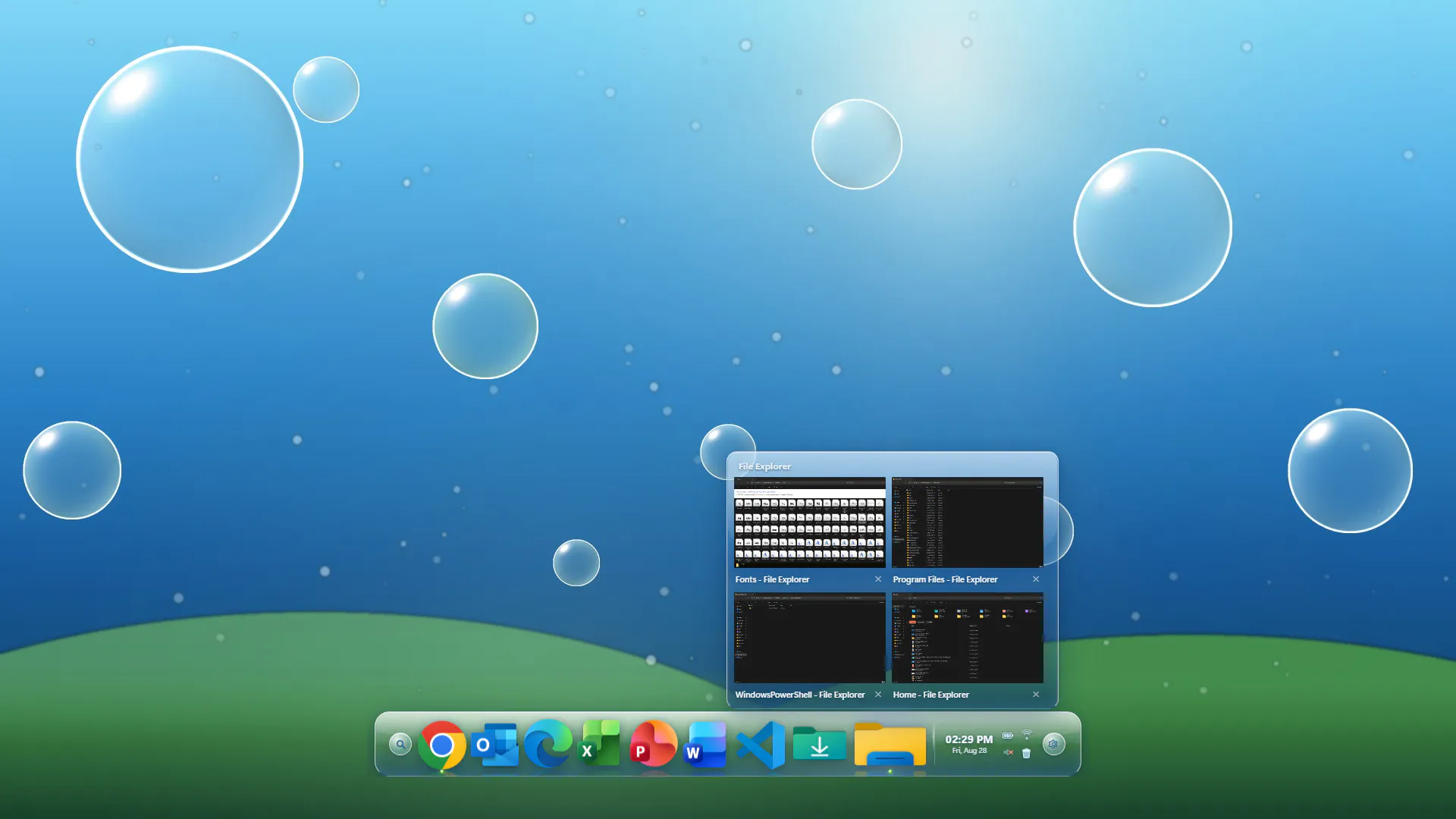Click the WindowsPowerShell - File Explorer label
The width and height of the screenshot is (1456, 819).
point(800,695)
